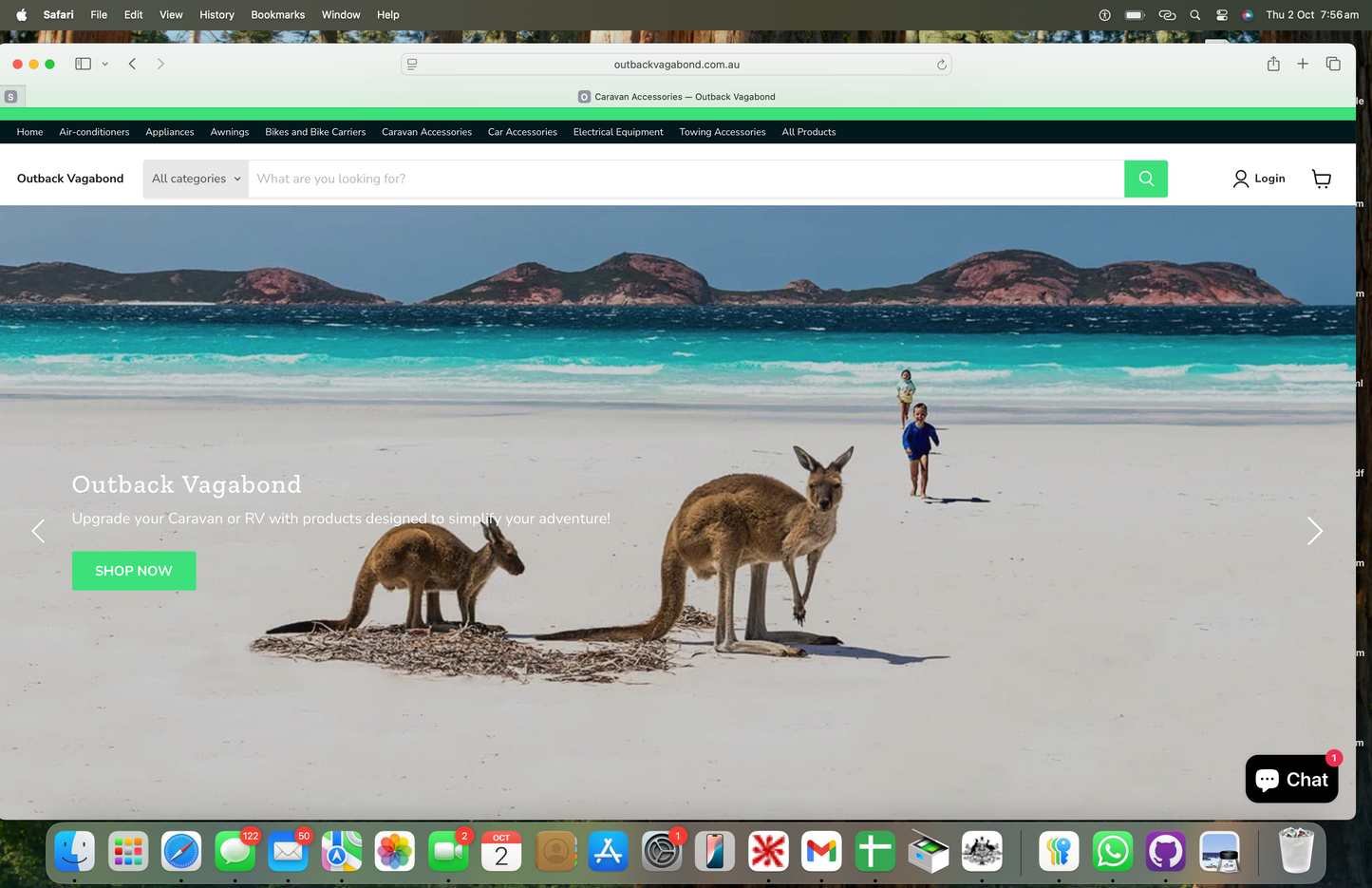Go back with the back arrow

pyautogui.click(x=133, y=64)
